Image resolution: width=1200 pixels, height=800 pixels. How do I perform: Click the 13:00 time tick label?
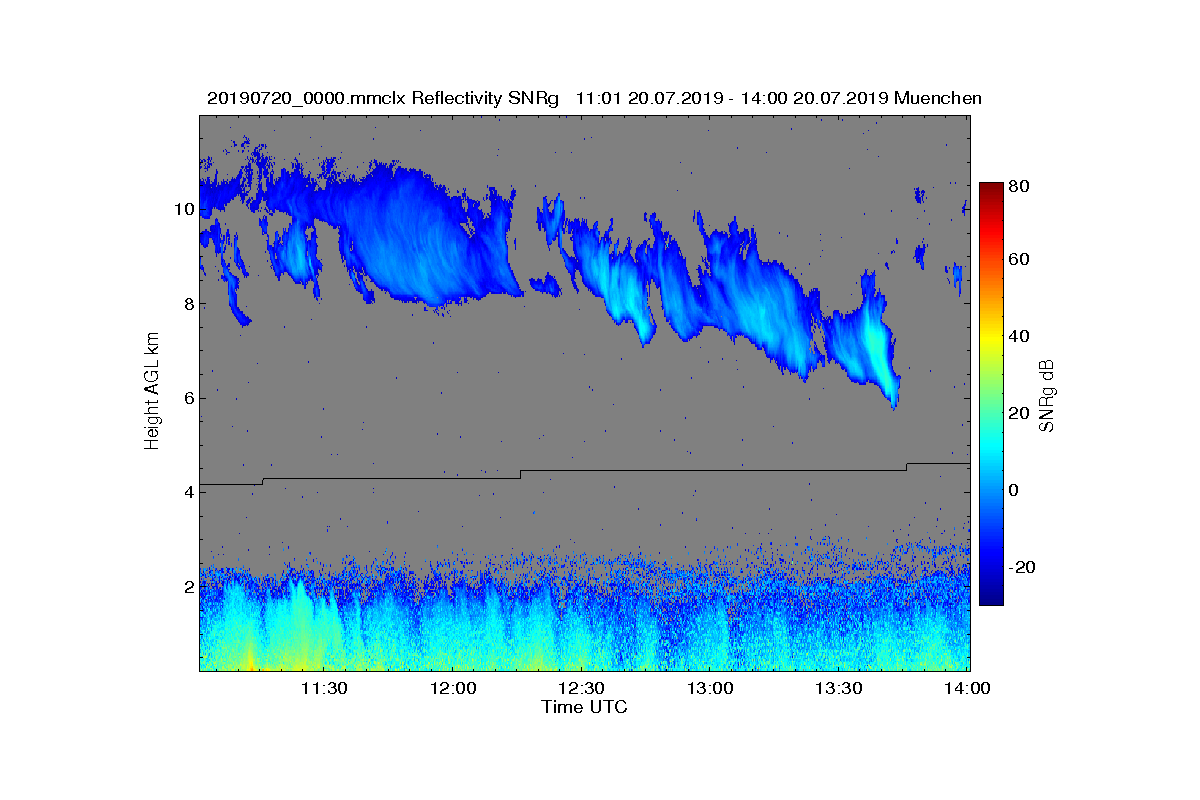[x=711, y=688]
